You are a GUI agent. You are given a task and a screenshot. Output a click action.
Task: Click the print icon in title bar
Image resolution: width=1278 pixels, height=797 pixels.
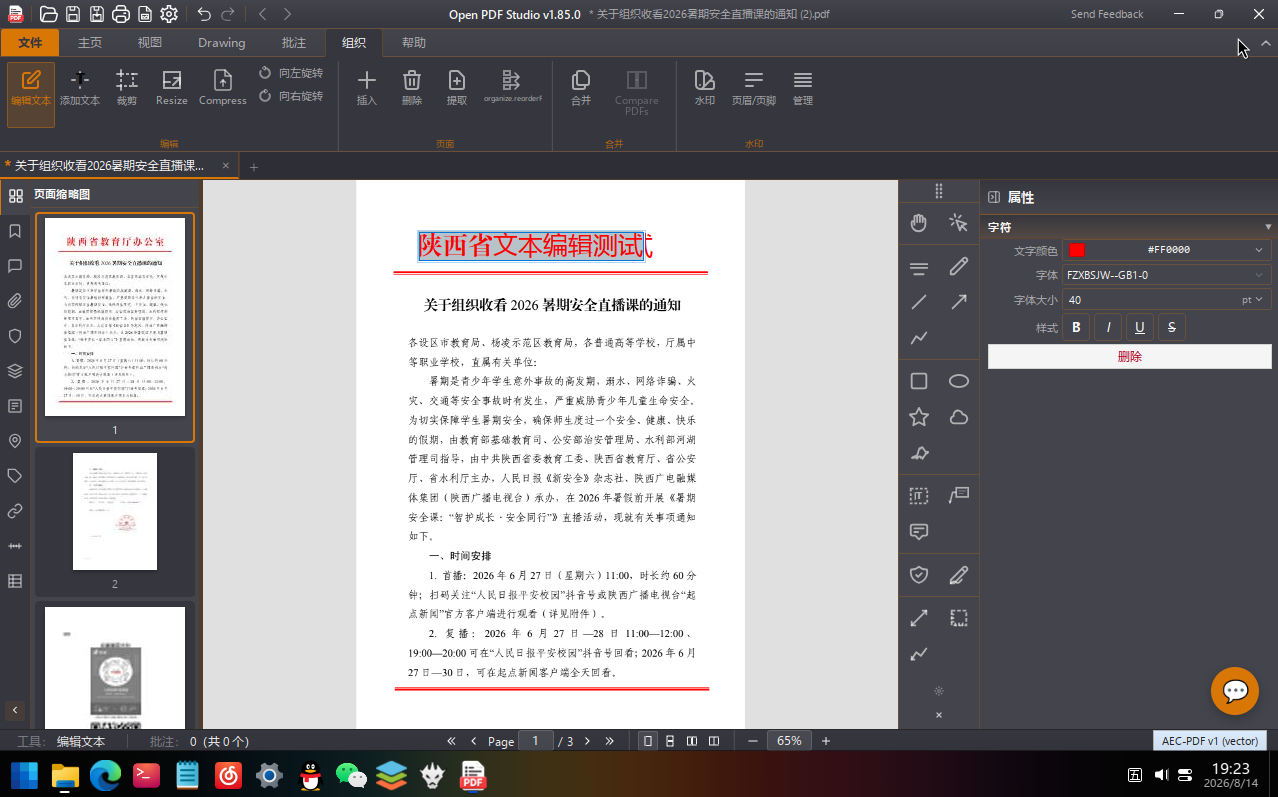click(x=121, y=14)
